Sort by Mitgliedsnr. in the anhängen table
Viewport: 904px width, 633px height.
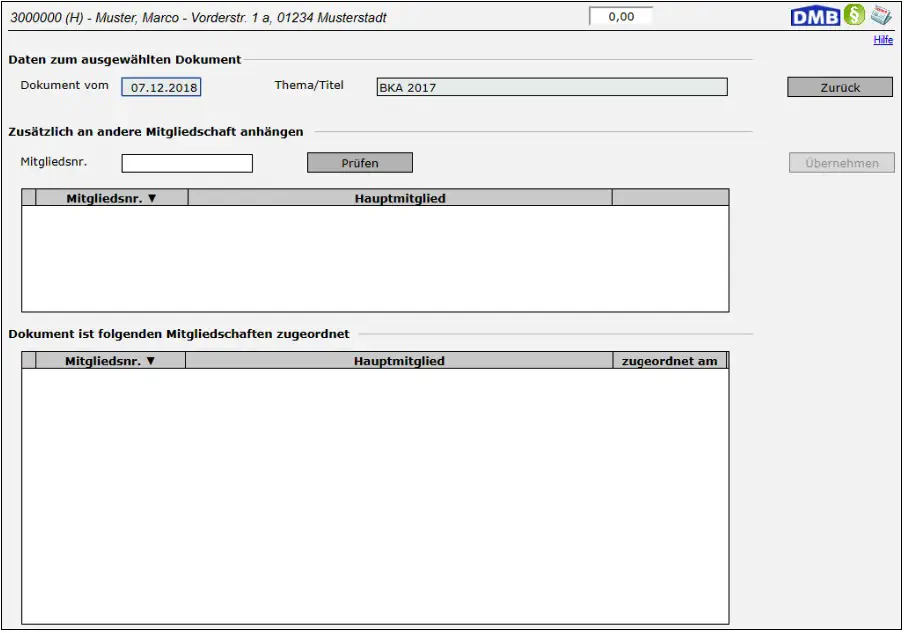pyautogui.click(x=111, y=198)
